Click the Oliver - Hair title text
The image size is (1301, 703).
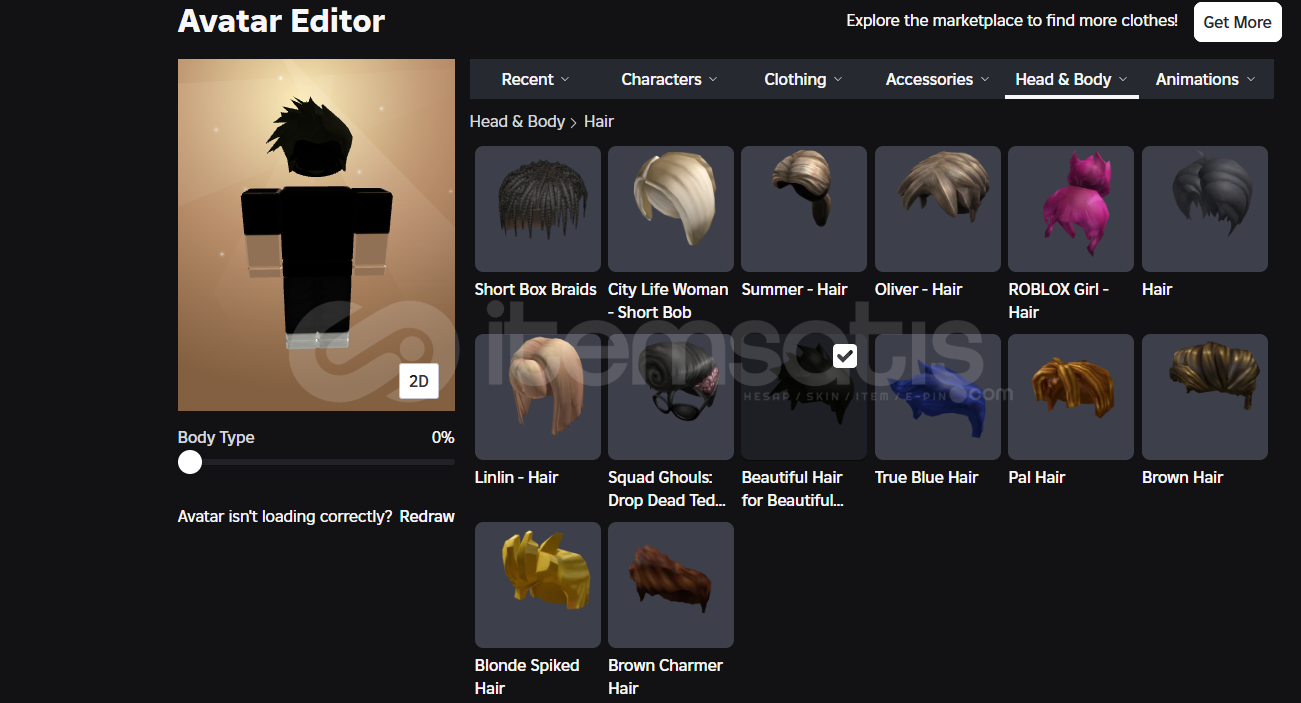coord(918,289)
